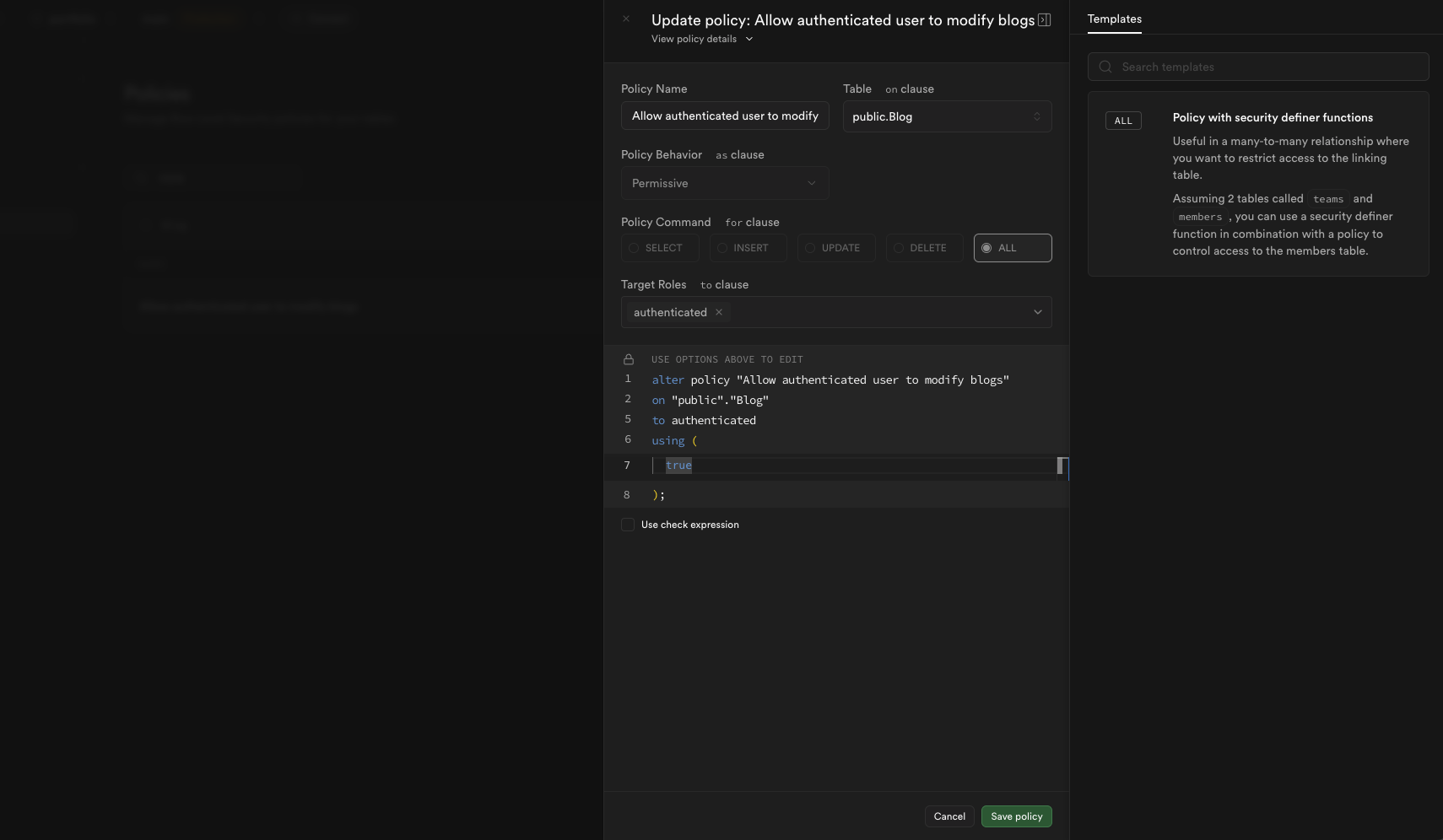Switch to the Templates tab

(1114, 19)
